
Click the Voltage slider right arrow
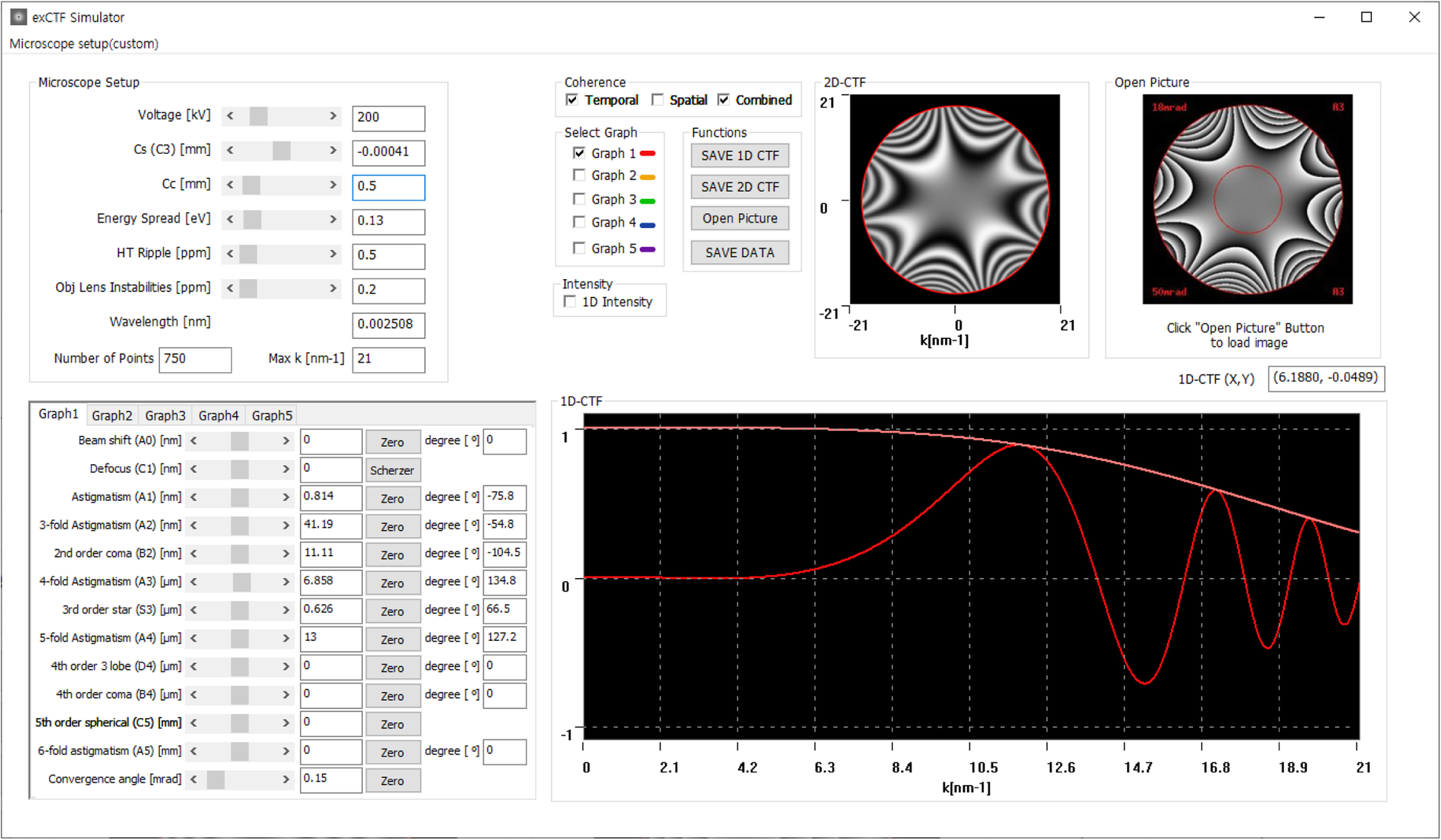332,116
